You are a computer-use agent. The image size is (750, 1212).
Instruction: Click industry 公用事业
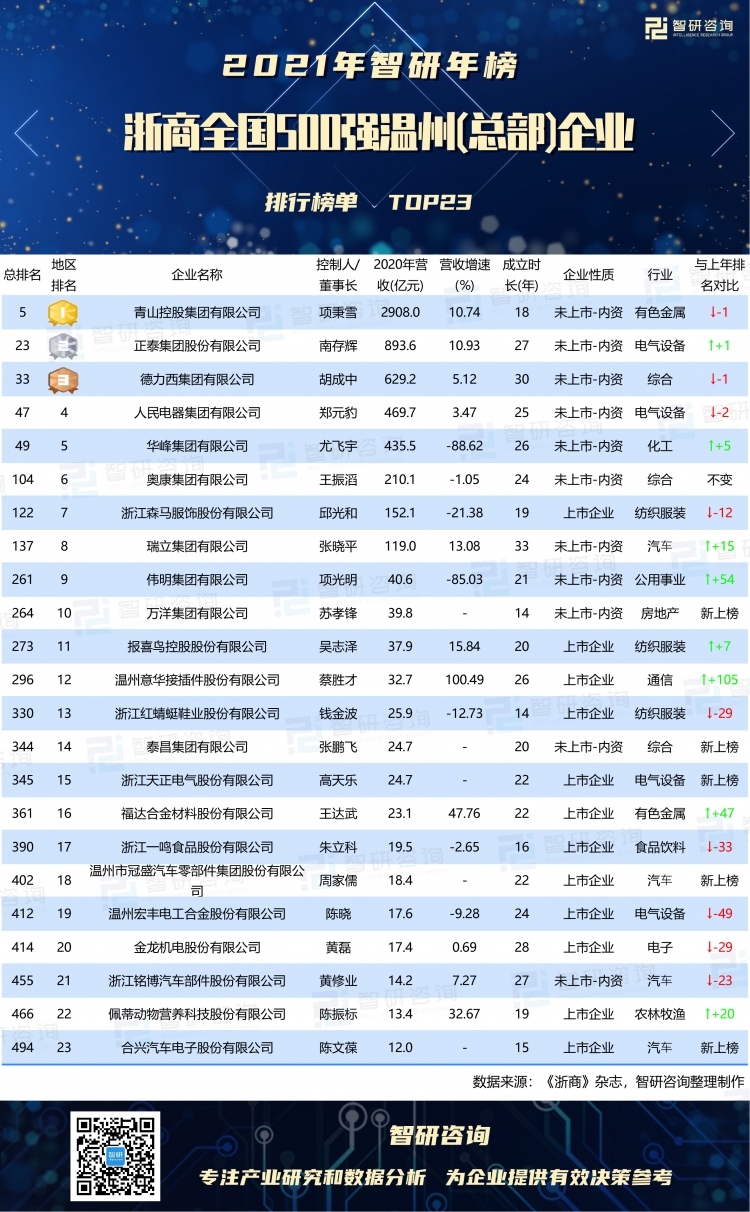[x=660, y=580]
